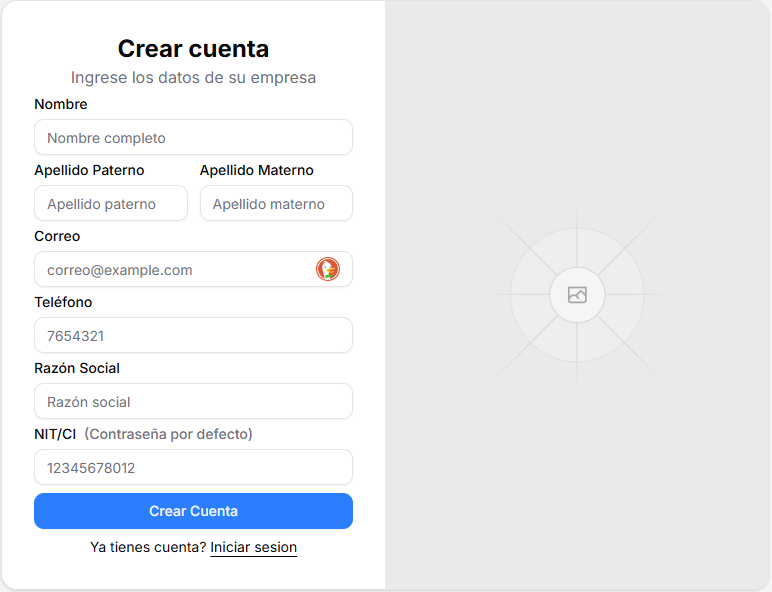Click the Apellido Materno label

[x=256, y=170]
